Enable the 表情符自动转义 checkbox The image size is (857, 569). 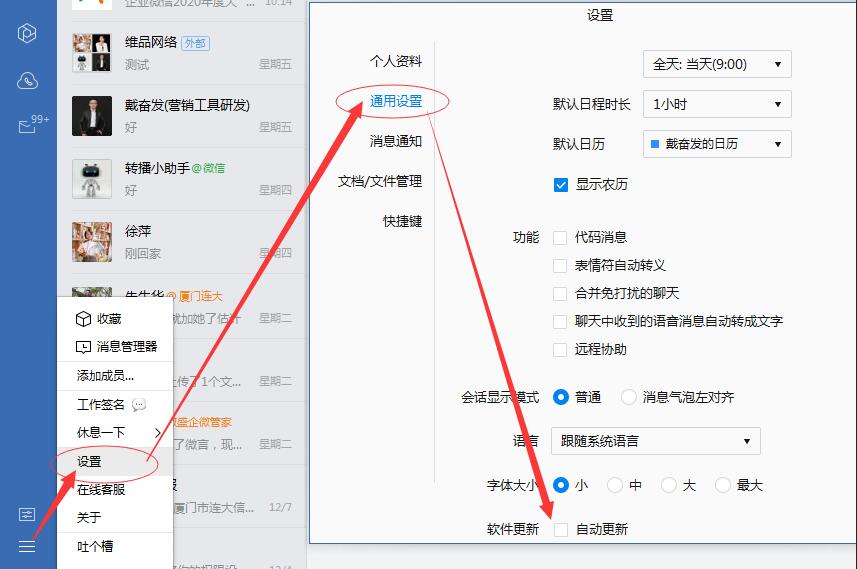[560, 266]
